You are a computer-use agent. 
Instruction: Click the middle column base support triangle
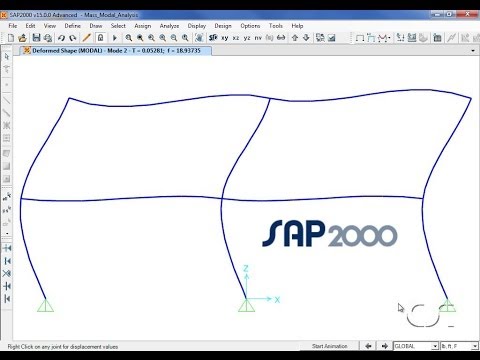[246, 305]
